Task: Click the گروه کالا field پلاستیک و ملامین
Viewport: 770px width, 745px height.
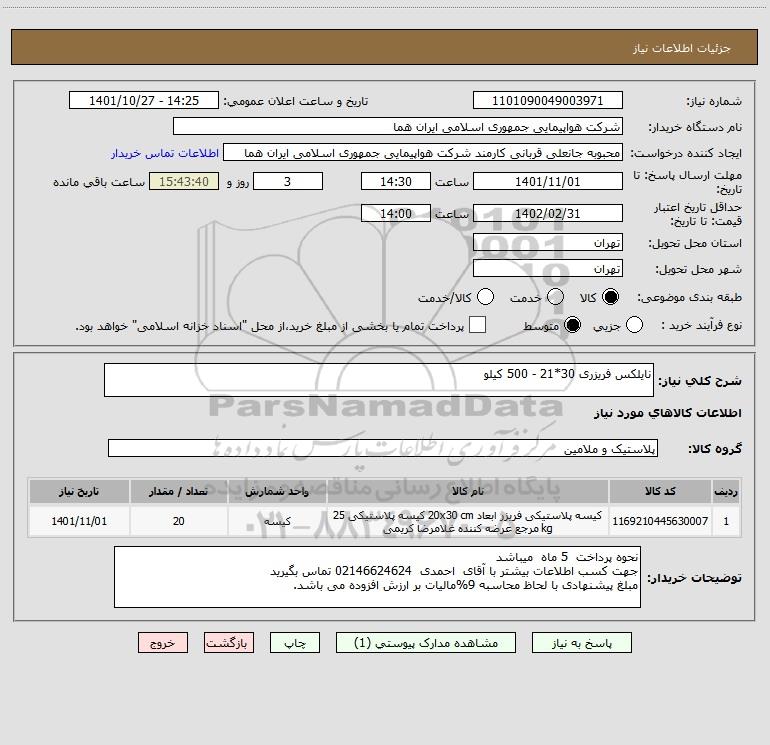Action: 383,448
